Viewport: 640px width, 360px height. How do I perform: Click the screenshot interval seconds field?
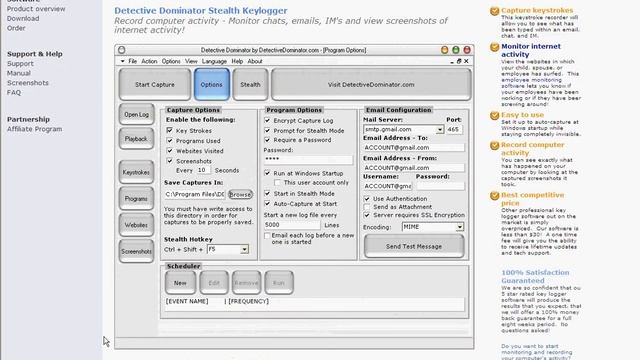click(203, 170)
